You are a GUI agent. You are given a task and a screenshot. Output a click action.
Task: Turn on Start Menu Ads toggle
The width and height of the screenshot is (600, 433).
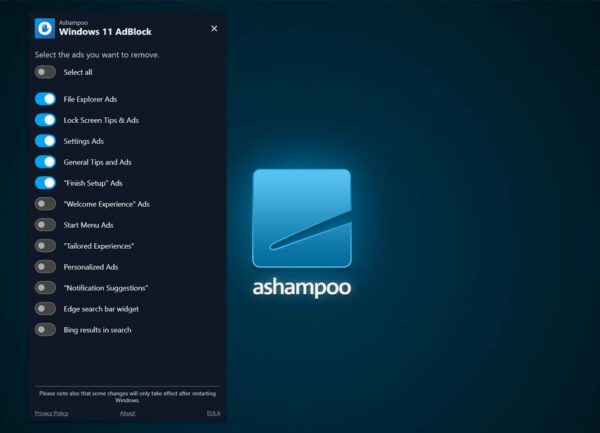point(45,225)
